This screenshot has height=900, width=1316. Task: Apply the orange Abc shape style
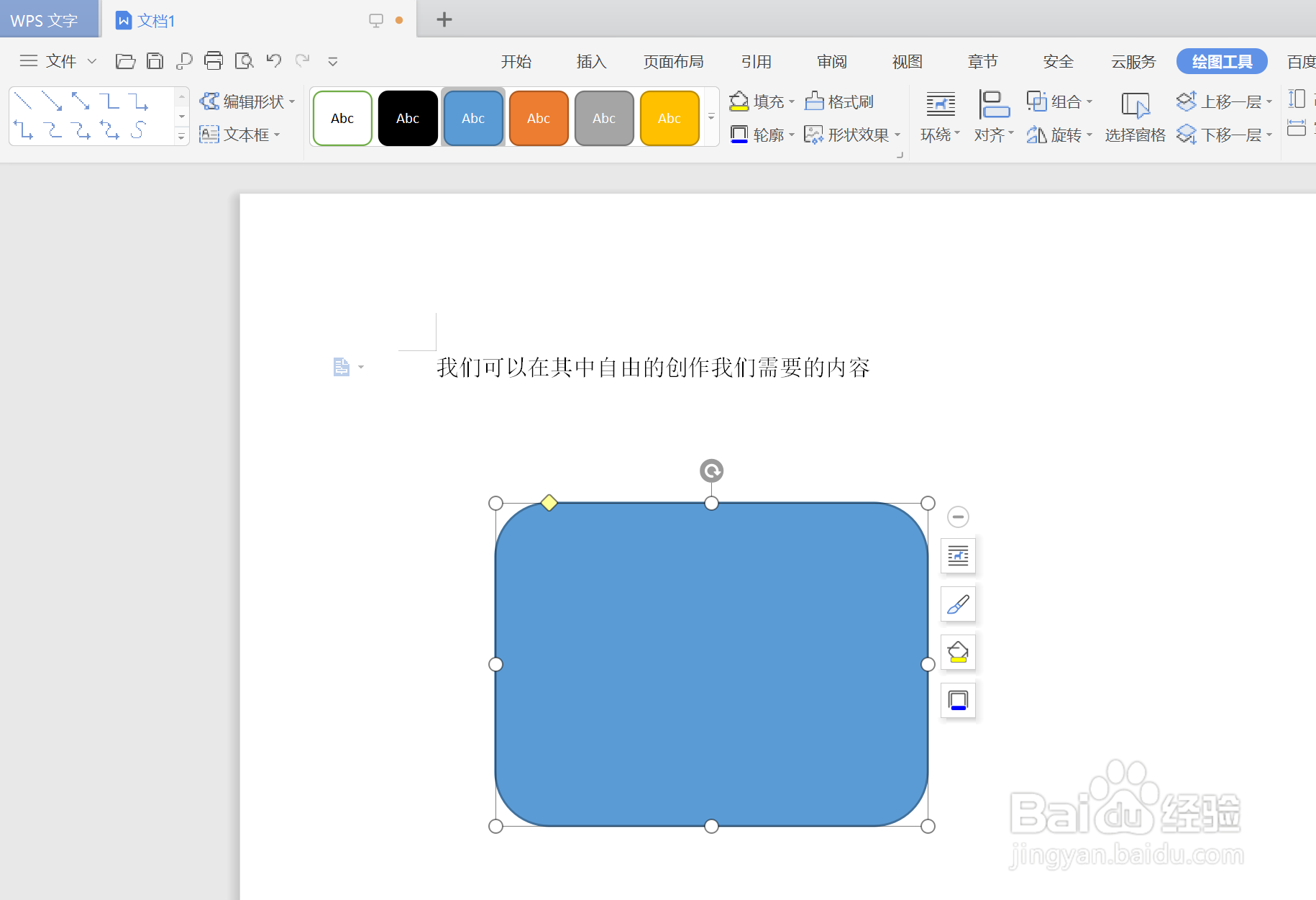click(x=539, y=118)
